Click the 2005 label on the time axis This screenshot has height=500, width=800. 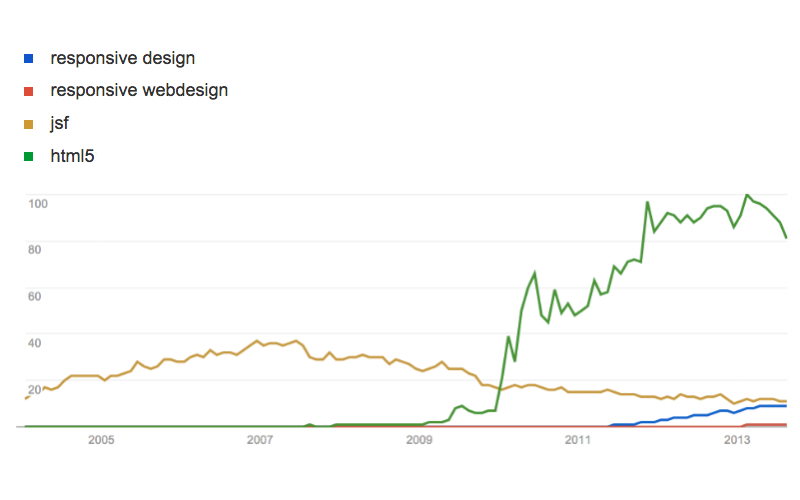[x=101, y=440]
